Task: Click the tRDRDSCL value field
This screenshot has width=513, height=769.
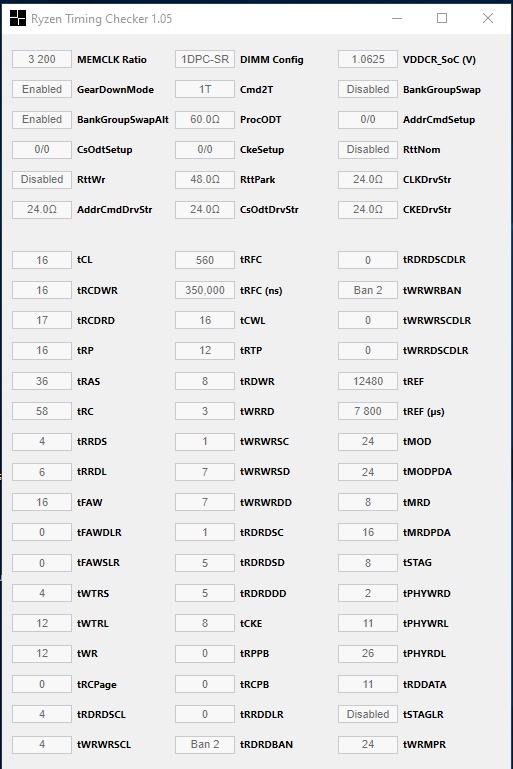Action: tap(42, 714)
